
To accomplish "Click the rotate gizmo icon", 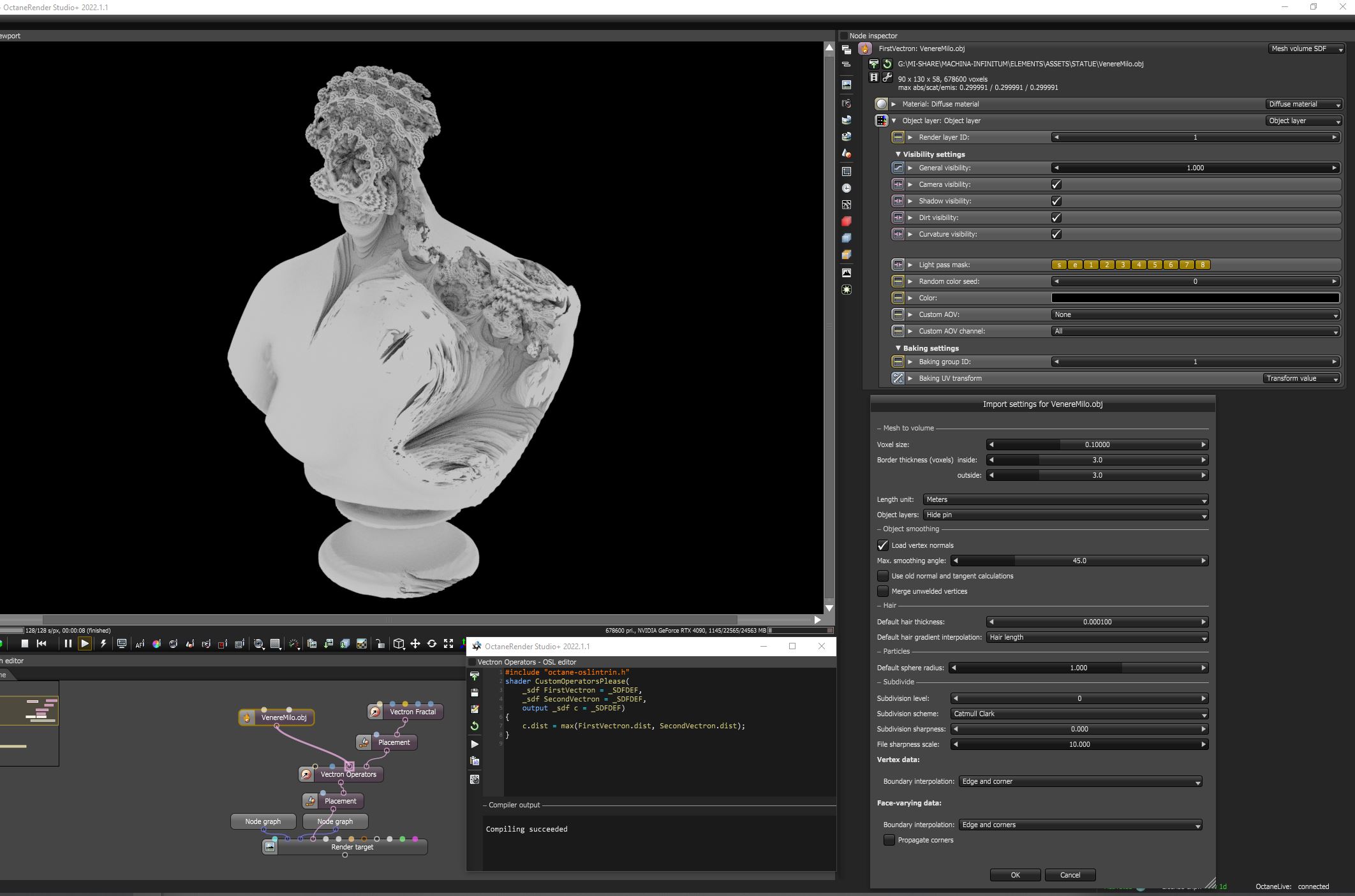I will pyautogui.click(x=432, y=644).
